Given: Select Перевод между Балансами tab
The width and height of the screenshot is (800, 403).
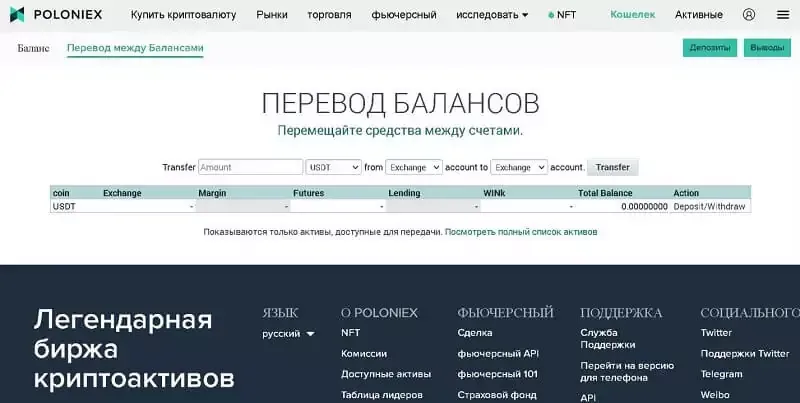Looking at the screenshot, I should 135,48.
